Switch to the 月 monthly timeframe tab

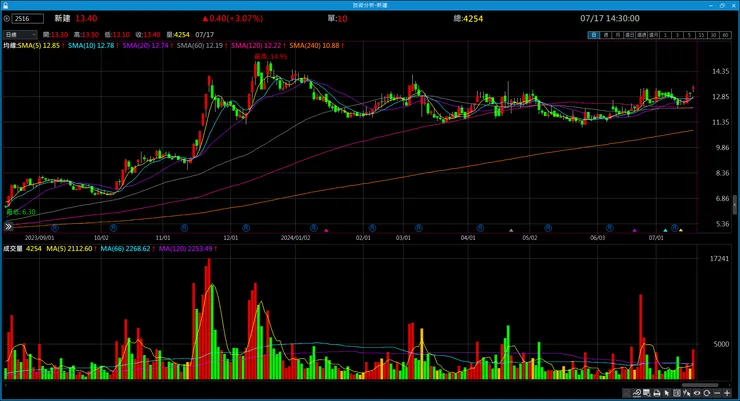coord(617,35)
